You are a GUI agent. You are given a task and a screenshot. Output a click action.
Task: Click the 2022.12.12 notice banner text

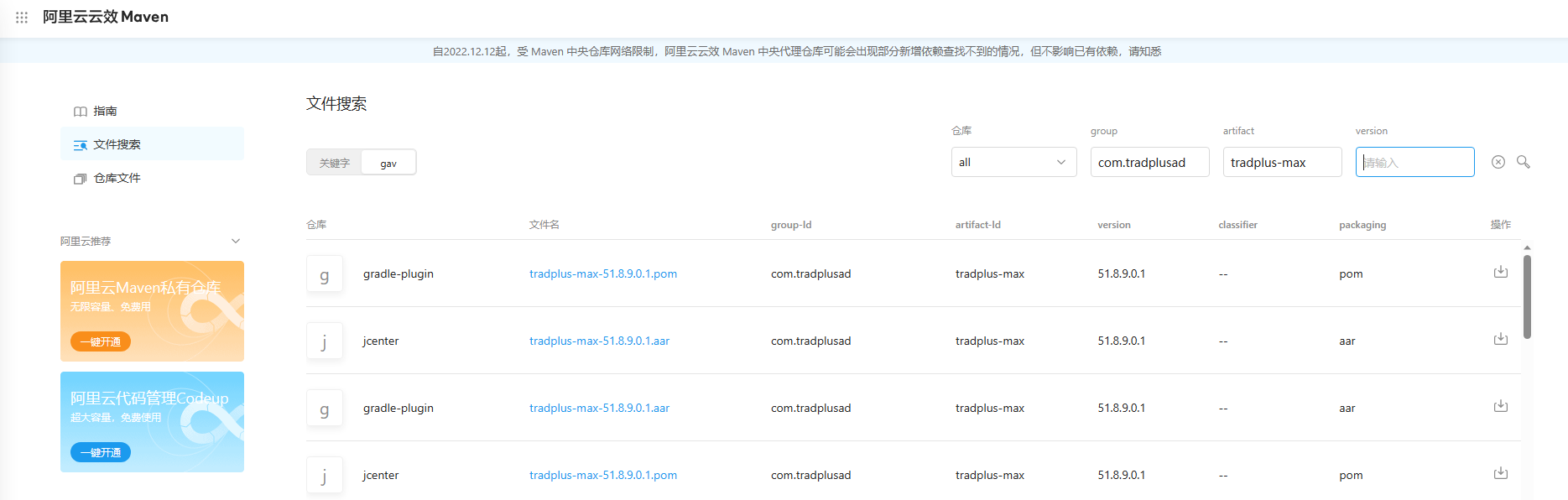click(797, 51)
